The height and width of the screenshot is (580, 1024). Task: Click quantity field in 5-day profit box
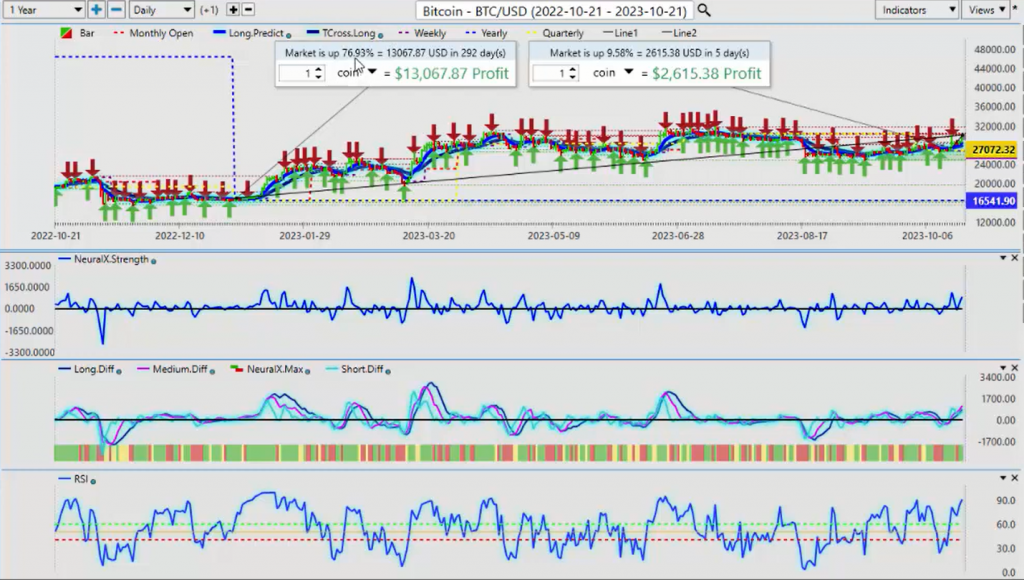550,73
